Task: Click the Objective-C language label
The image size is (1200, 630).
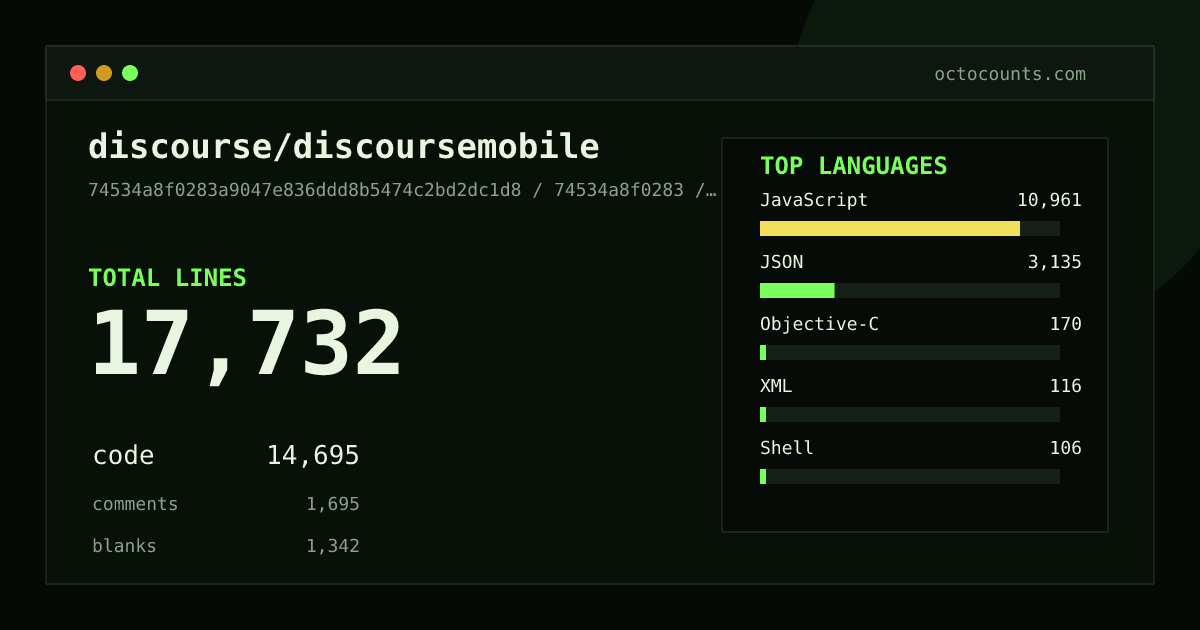Action: tap(819, 324)
